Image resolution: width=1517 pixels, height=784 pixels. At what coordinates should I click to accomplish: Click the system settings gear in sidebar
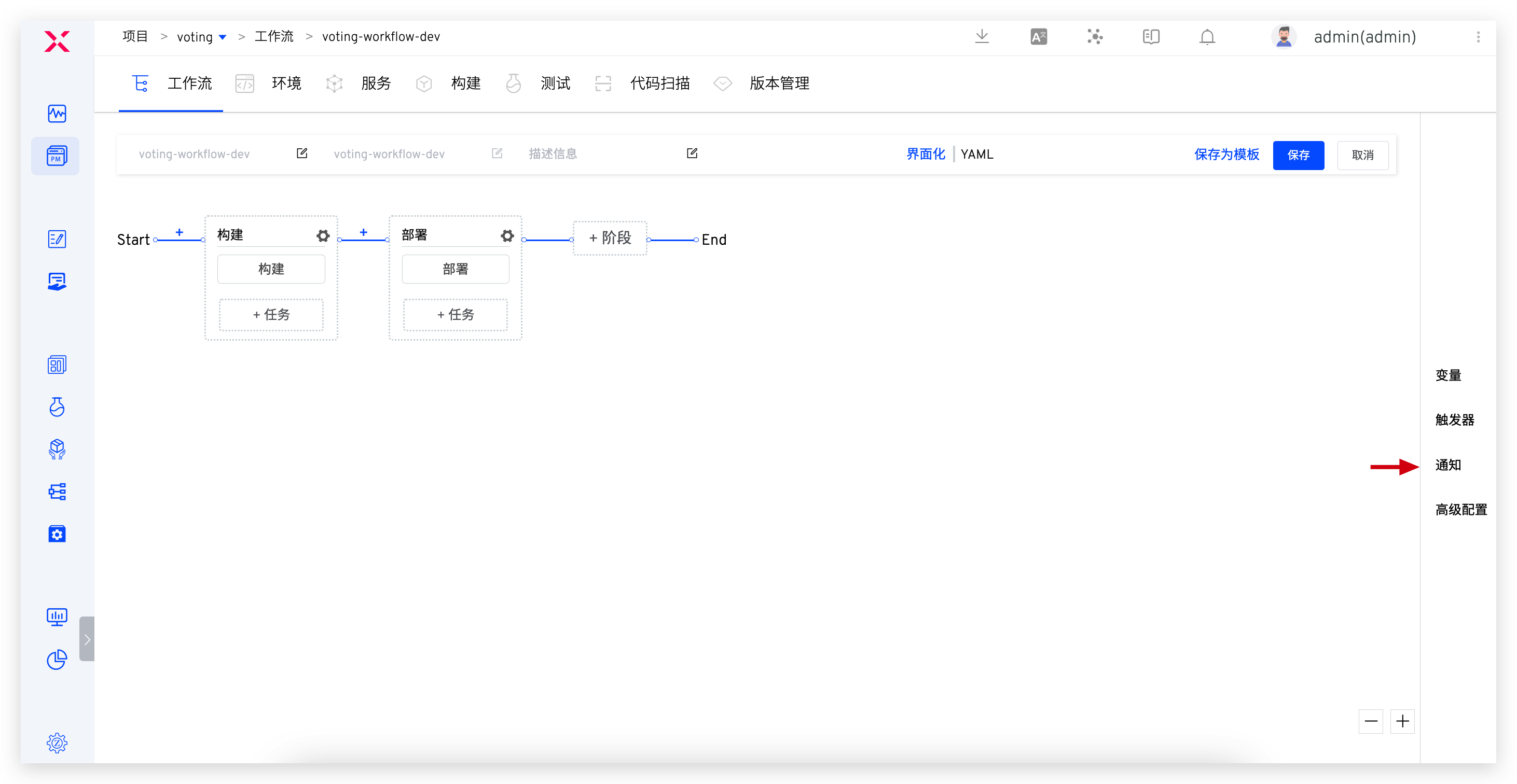coord(57,743)
